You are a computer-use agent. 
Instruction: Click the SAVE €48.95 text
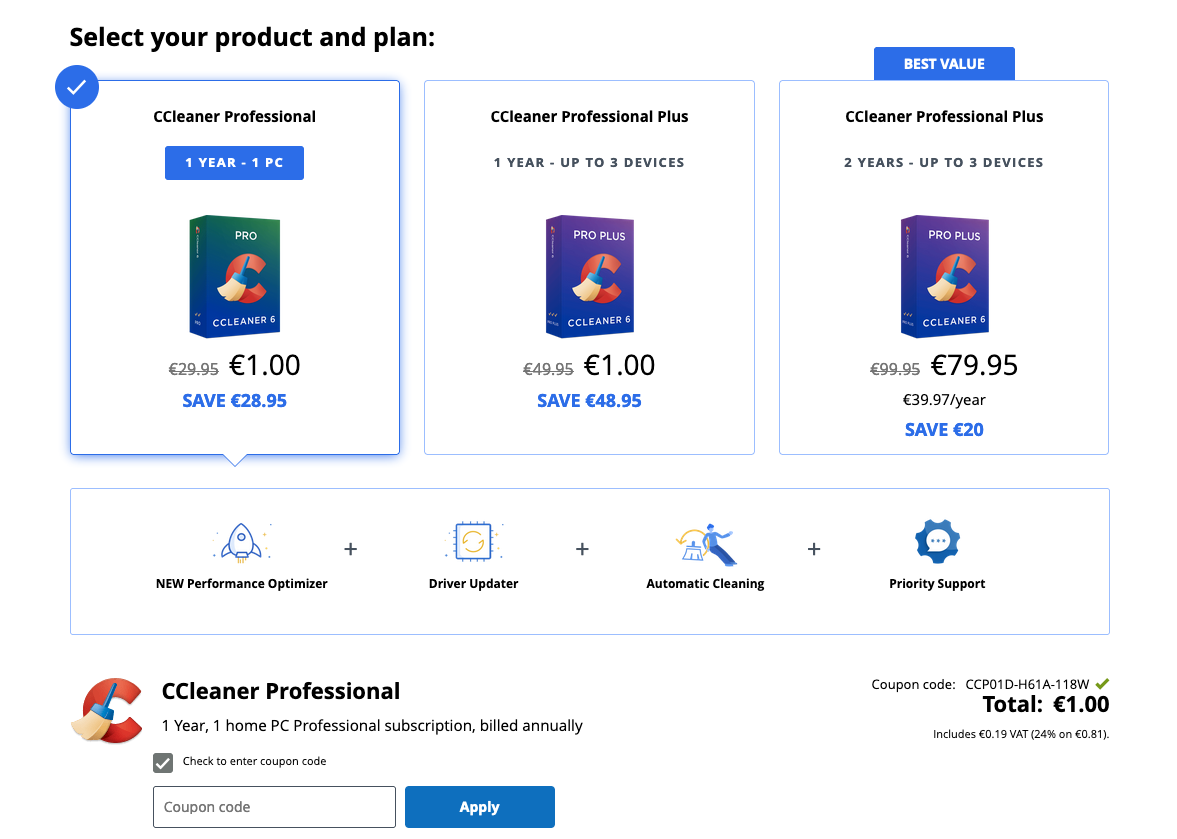tap(589, 401)
